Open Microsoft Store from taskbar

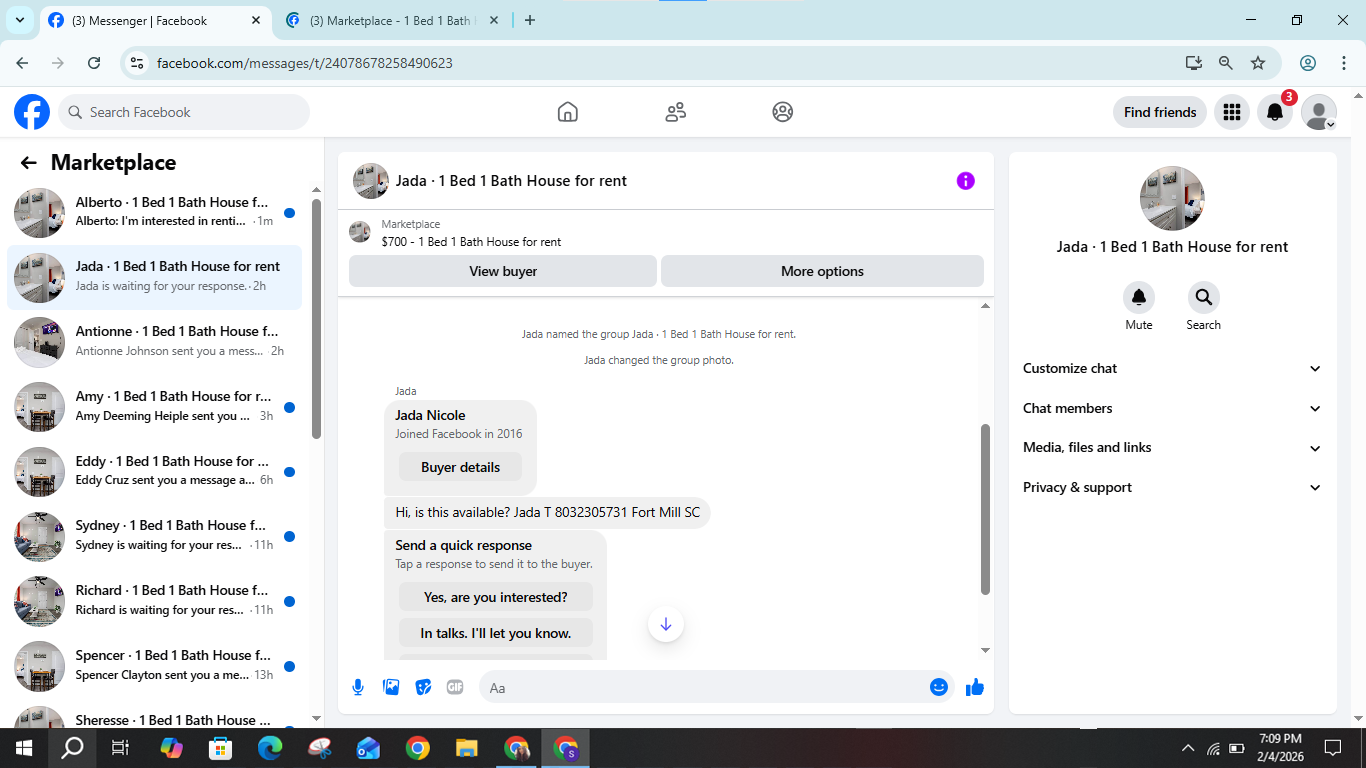pyautogui.click(x=220, y=748)
